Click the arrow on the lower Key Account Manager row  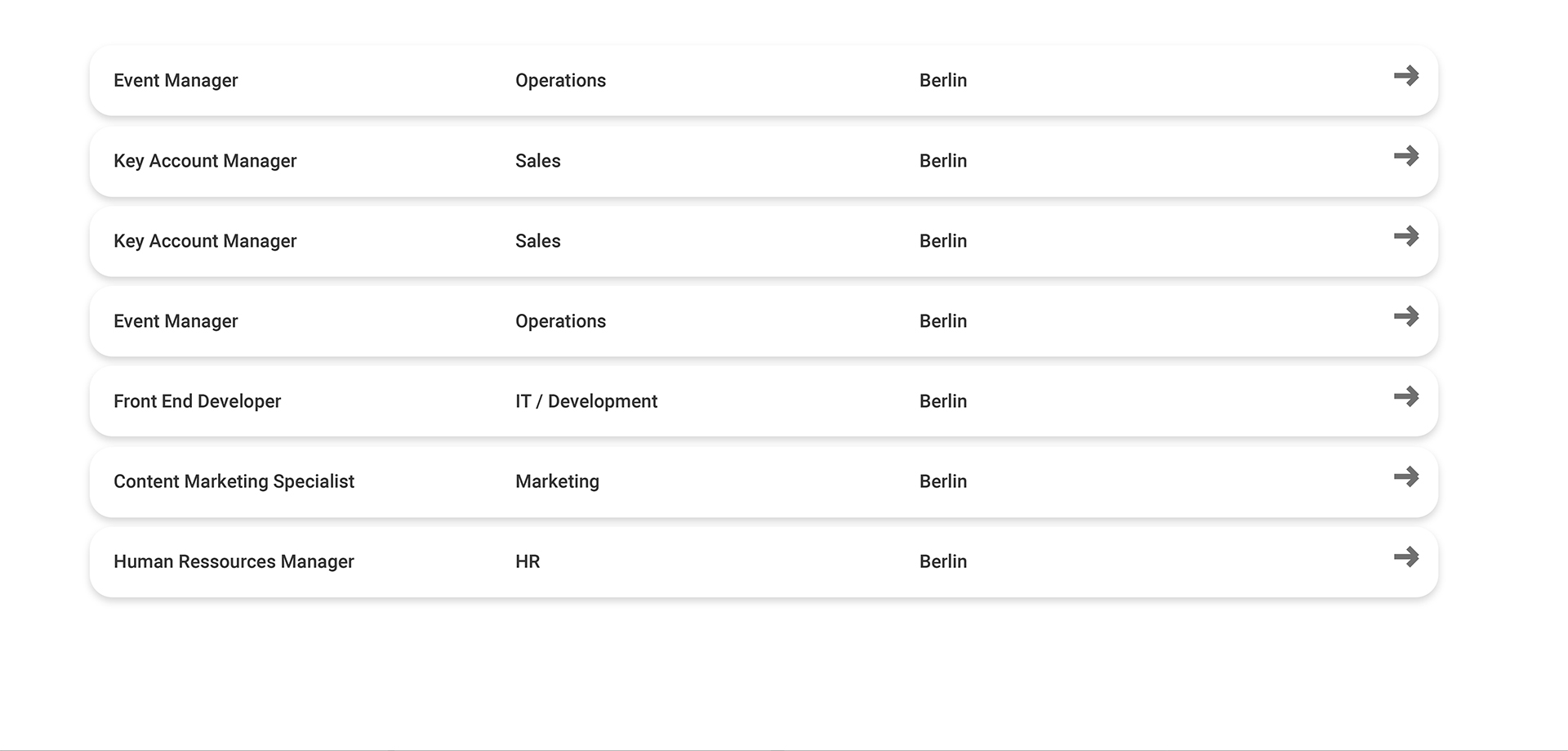[1406, 236]
